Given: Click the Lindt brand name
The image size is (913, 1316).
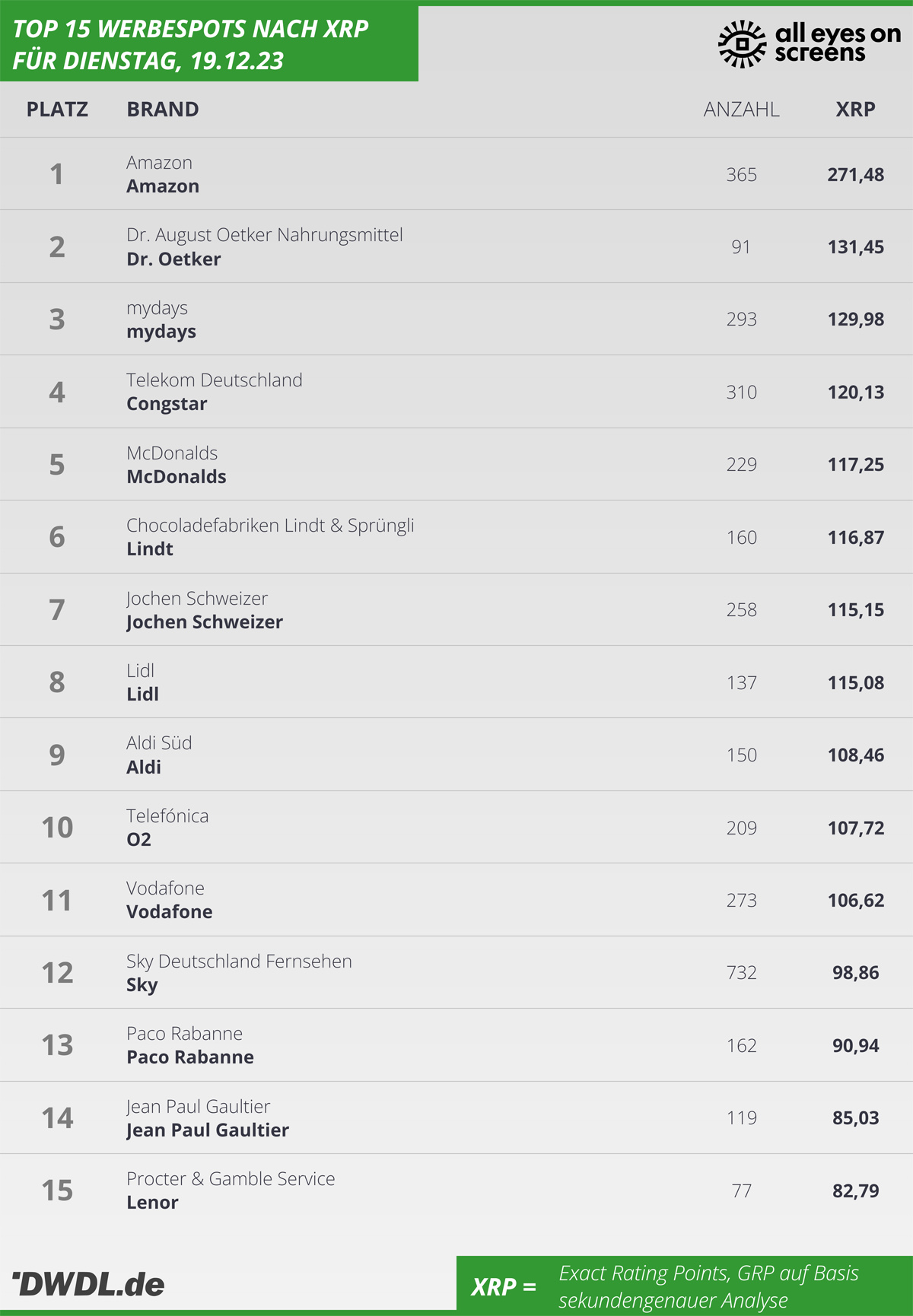Looking at the screenshot, I should 150,549.
